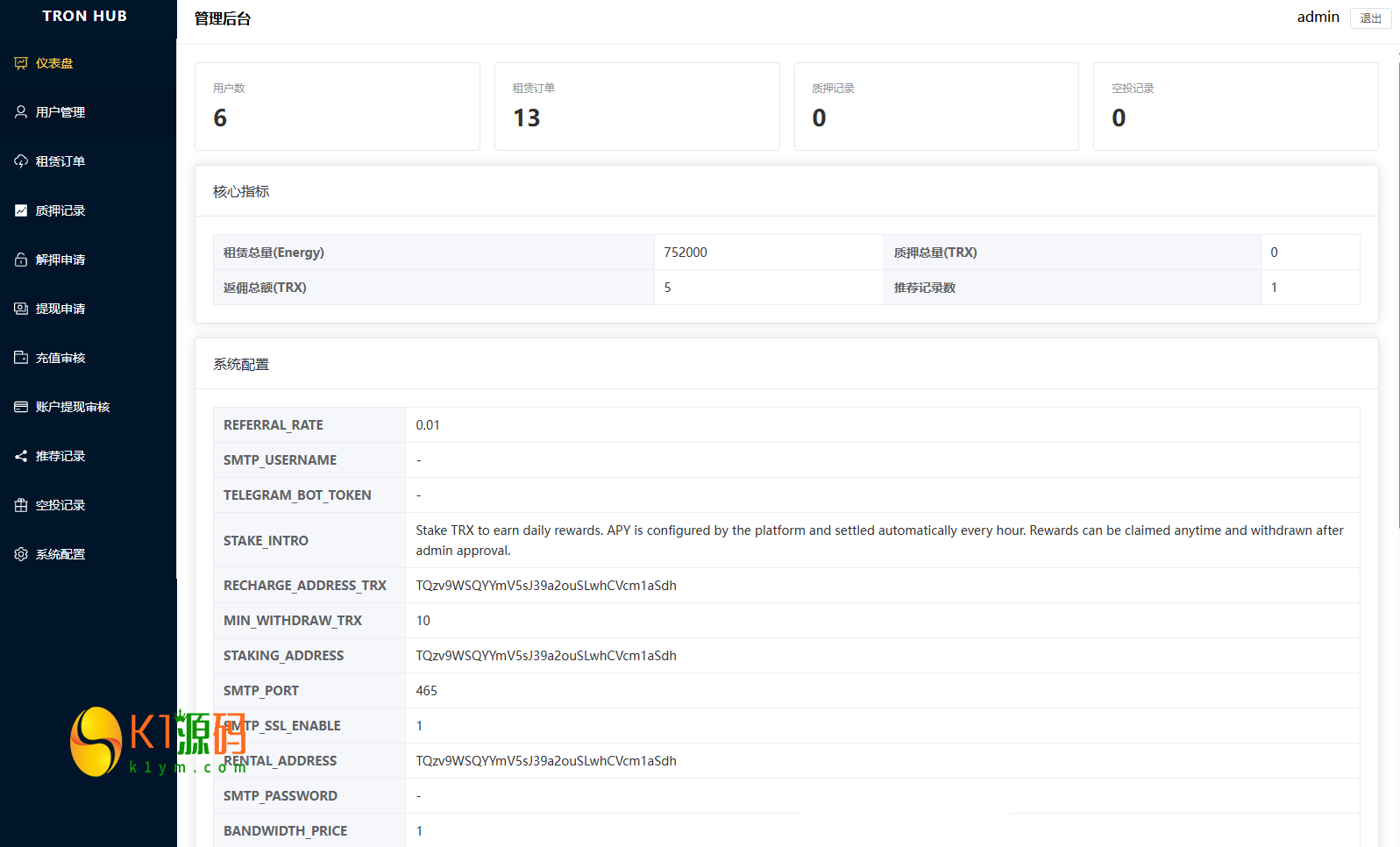1400x847 pixels.
Task: Click the 退出 logout button
Action: (1371, 18)
